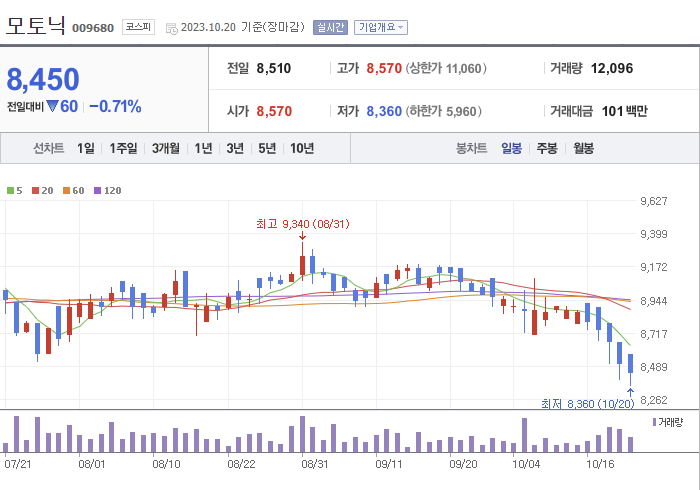The width and height of the screenshot is (700, 490).
Task: Click the 코스피 market badge
Action: 138,27
